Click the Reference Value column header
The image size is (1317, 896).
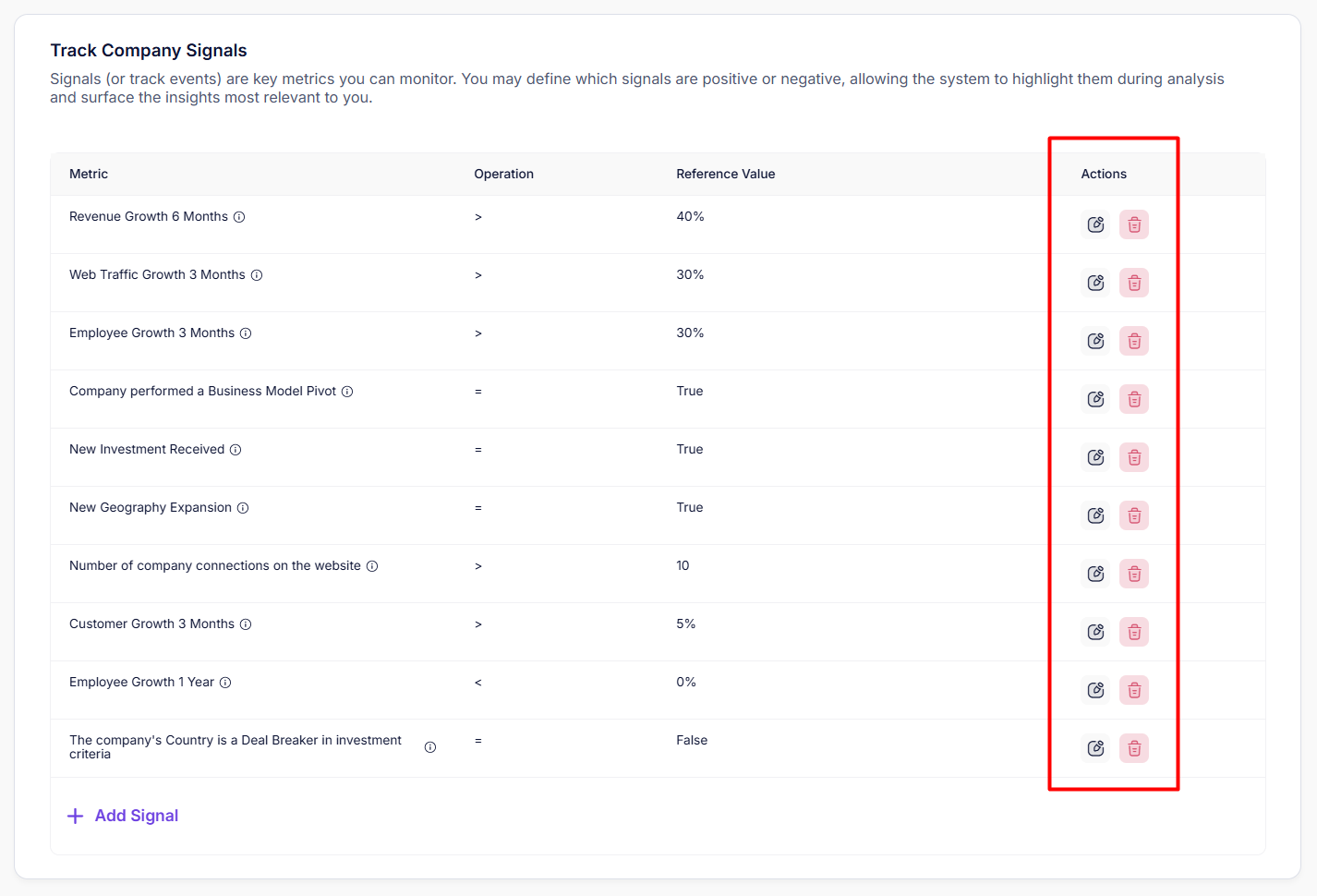725,174
